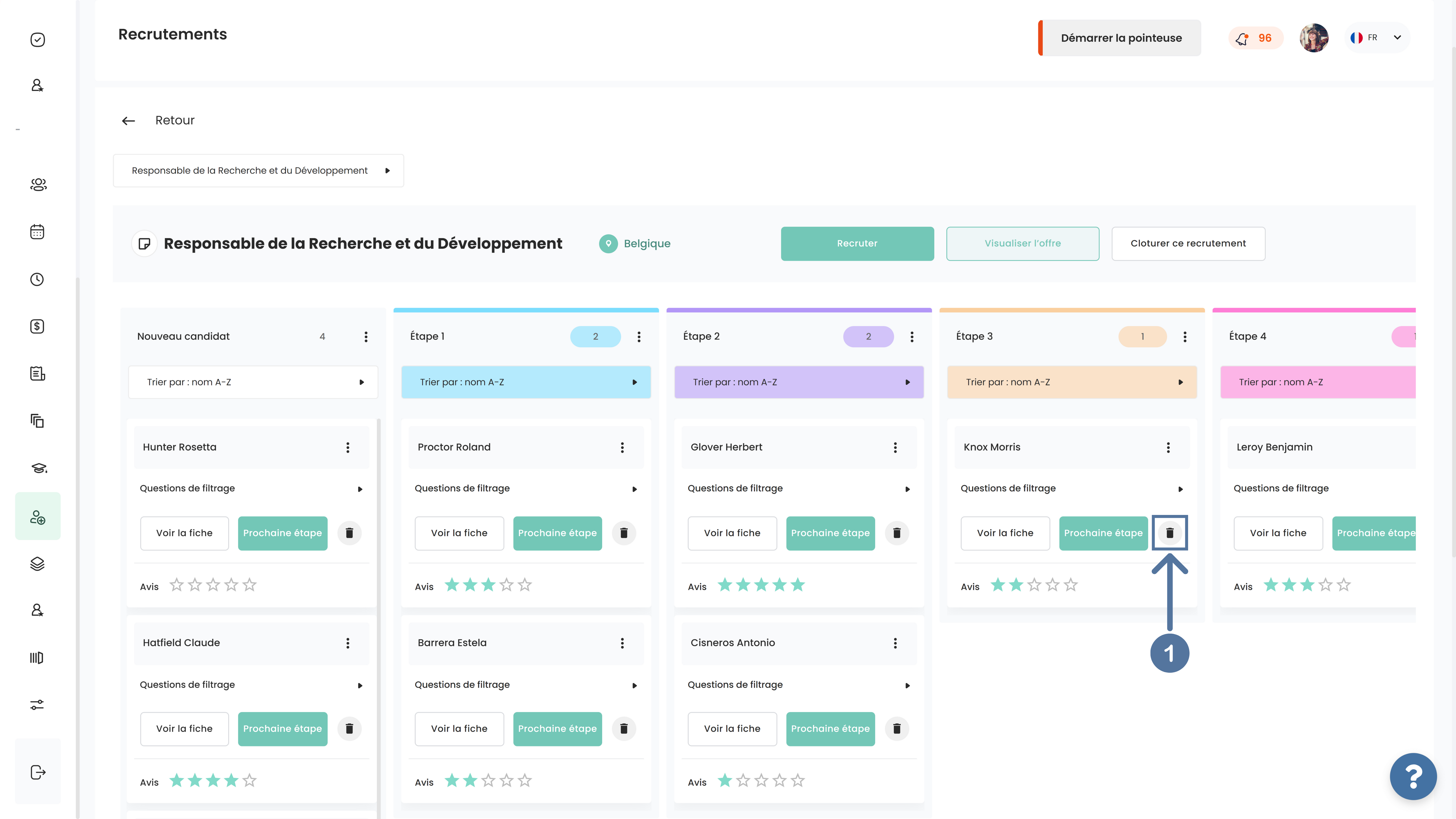Open sort dropdown in Nouveau candidat column
The height and width of the screenshot is (819, 1456).
[x=253, y=382]
